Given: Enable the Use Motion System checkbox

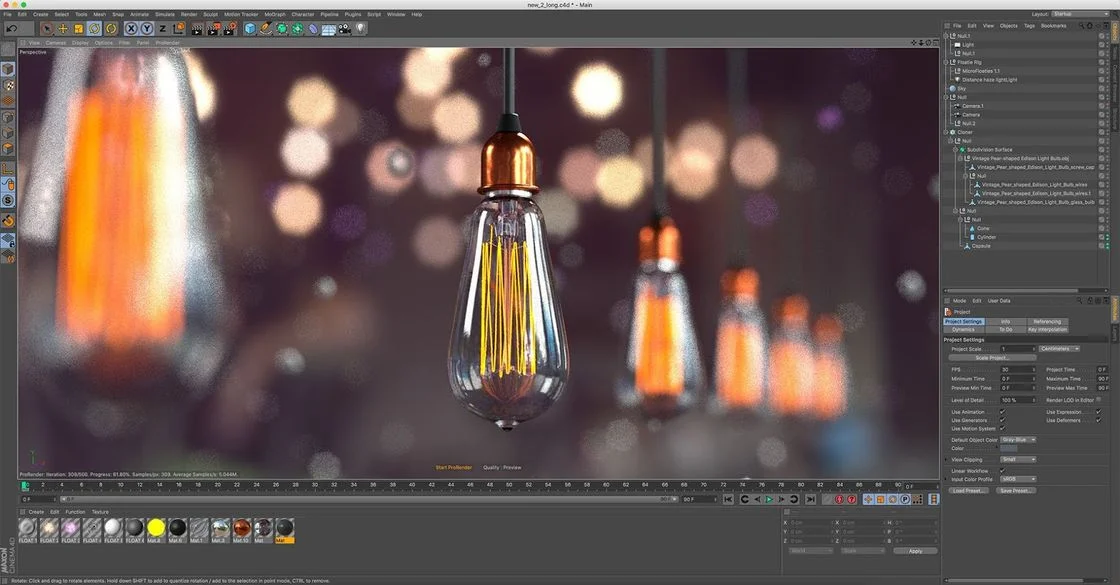Looking at the screenshot, I should pos(1001,429).
